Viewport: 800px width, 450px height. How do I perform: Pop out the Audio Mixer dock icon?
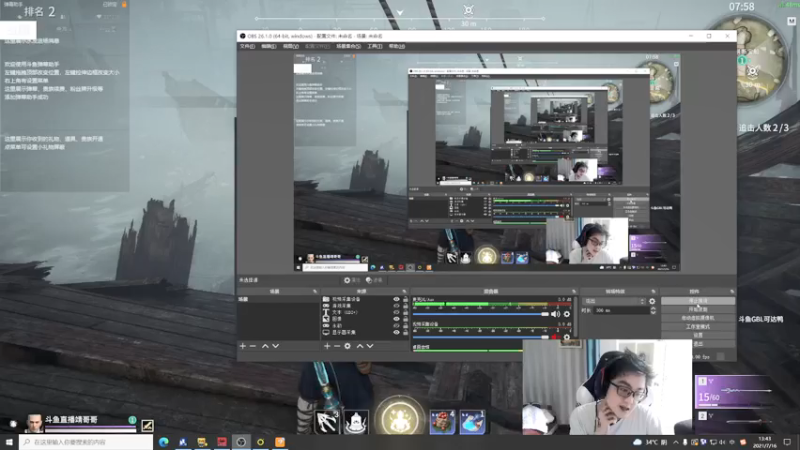[574, 291]
